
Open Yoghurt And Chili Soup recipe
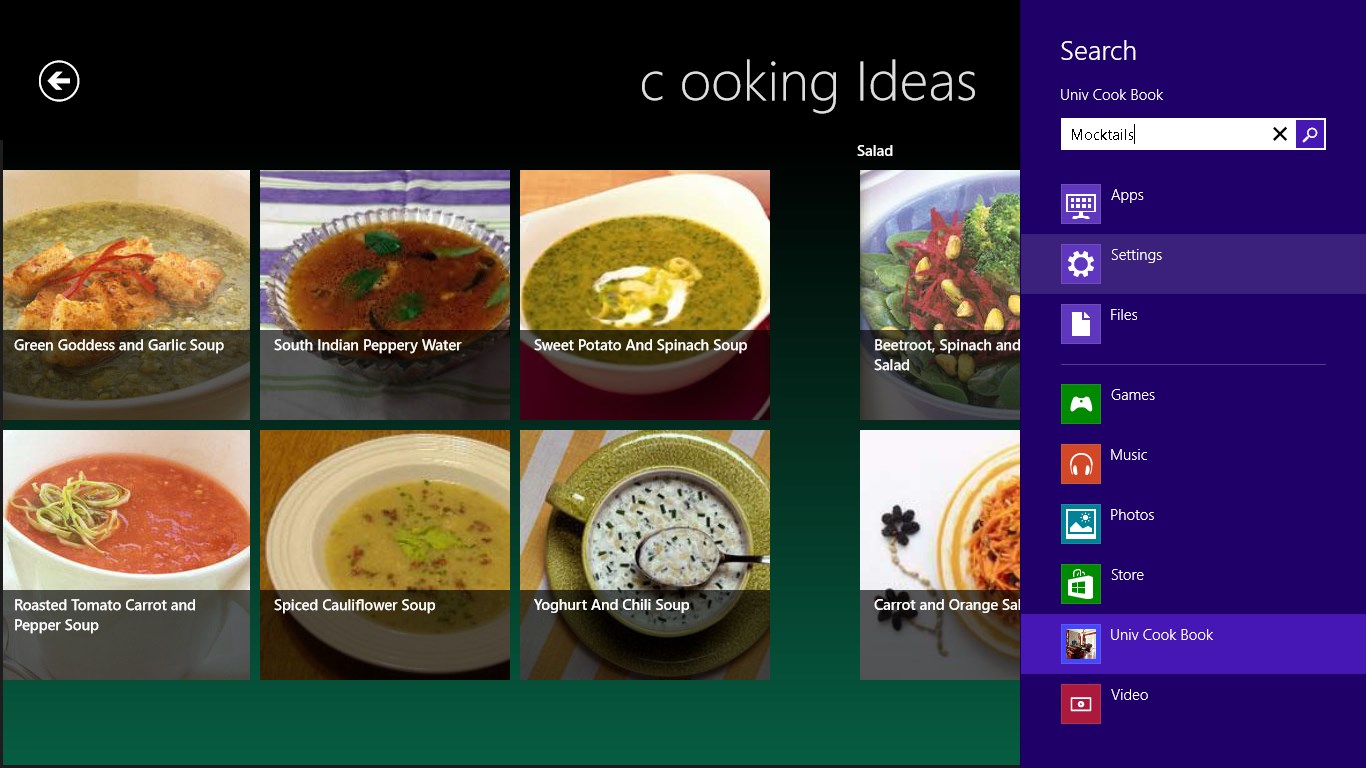645,555
